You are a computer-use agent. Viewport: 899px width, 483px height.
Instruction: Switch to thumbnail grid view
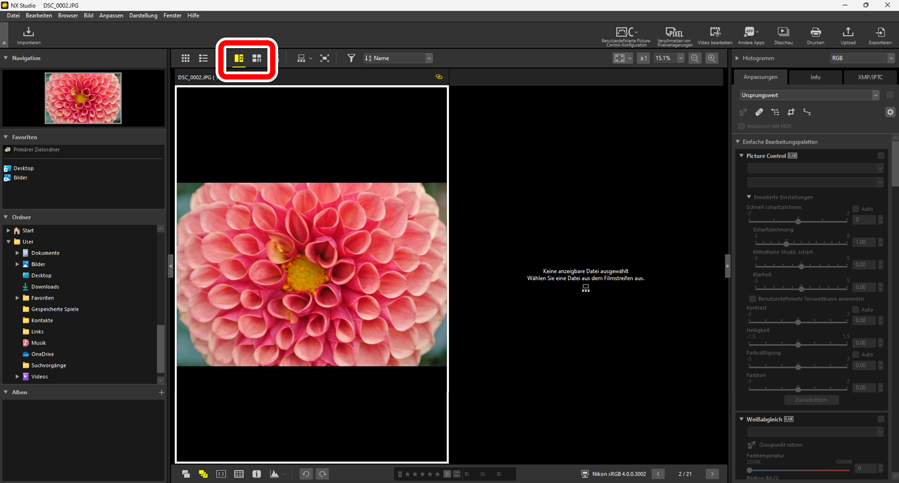coord(185,59)
